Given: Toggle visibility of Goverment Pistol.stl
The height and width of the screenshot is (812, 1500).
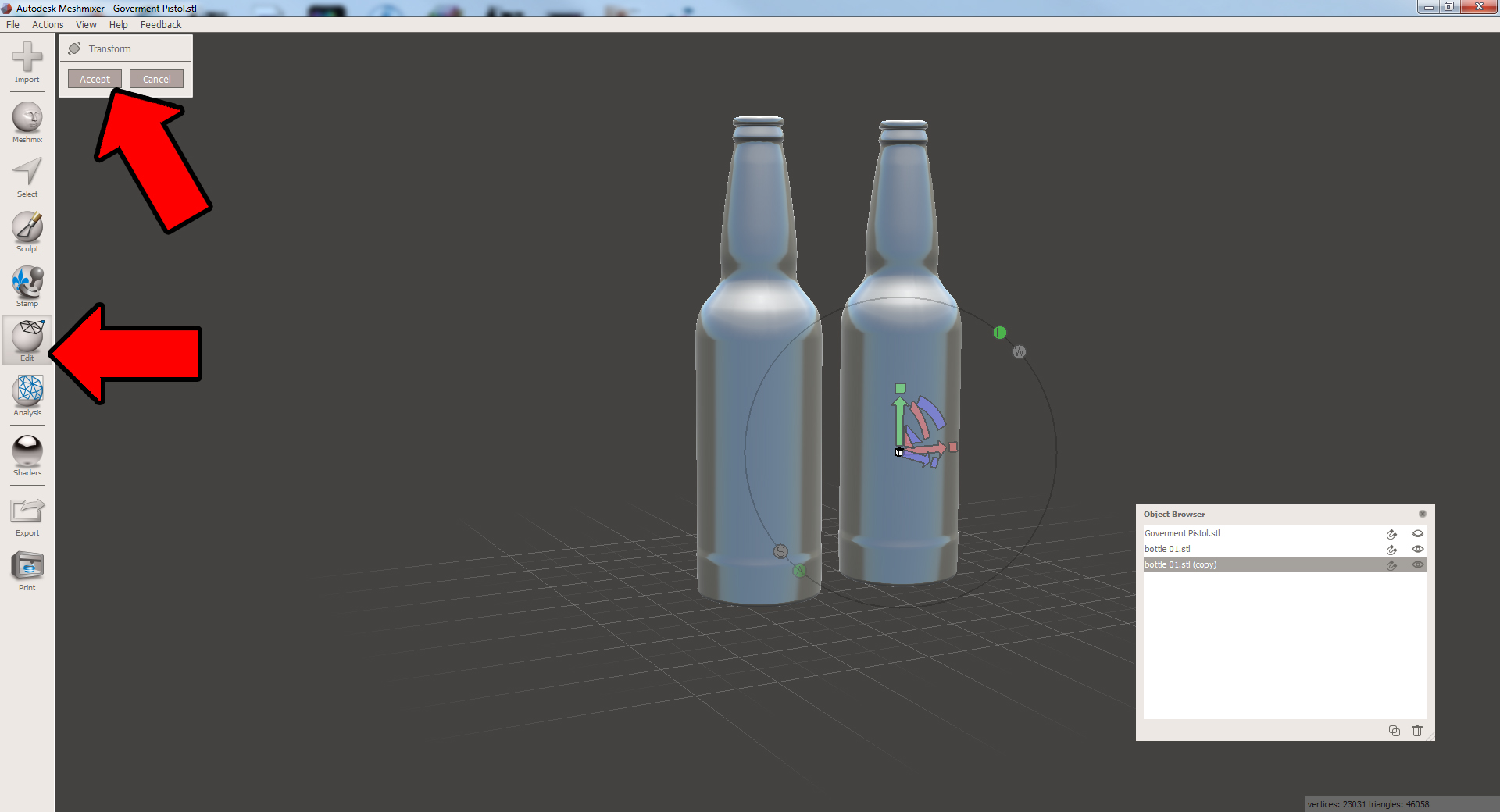Looking at the screenshot, I should point(1418,533).
